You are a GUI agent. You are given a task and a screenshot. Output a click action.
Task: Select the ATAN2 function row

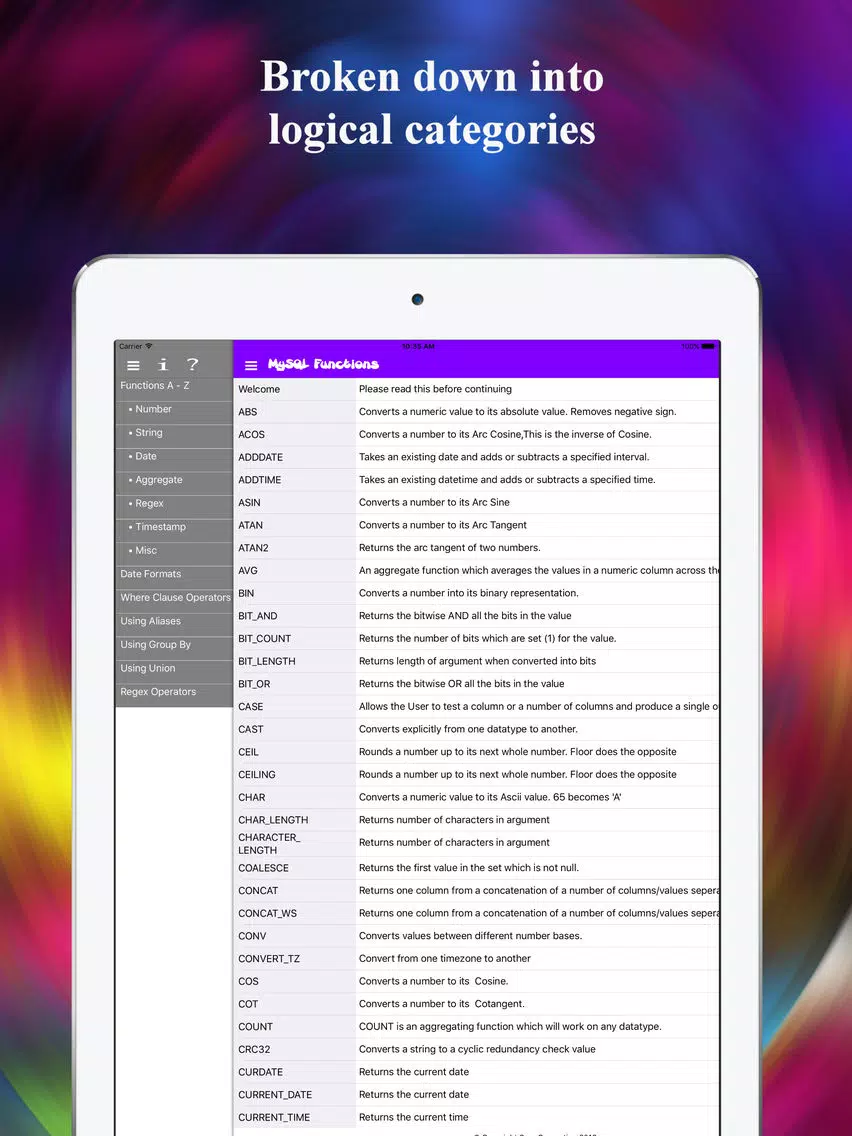point(476,548)
